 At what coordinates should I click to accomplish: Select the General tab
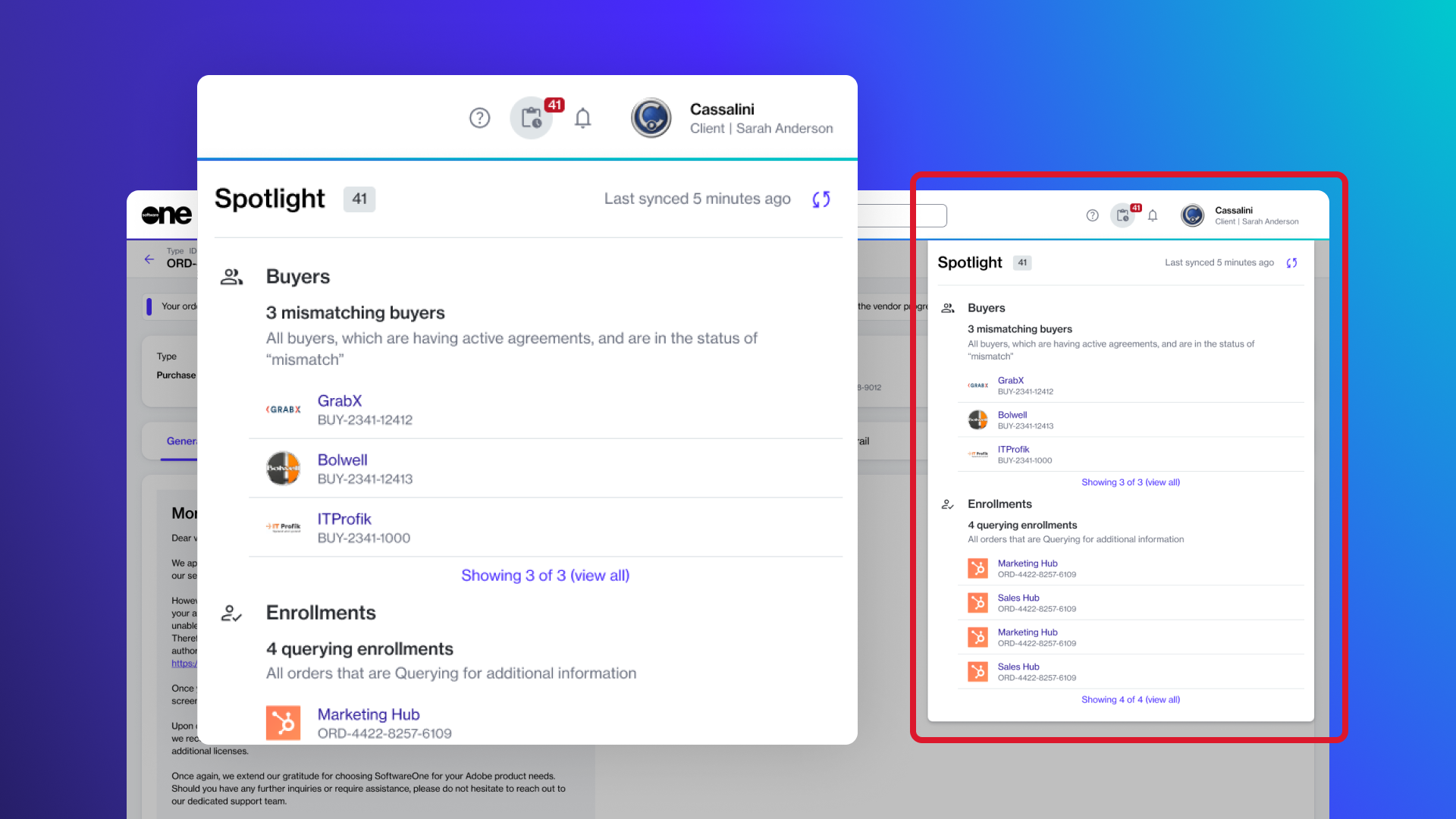pyautogui.click(x=181, y=441)
